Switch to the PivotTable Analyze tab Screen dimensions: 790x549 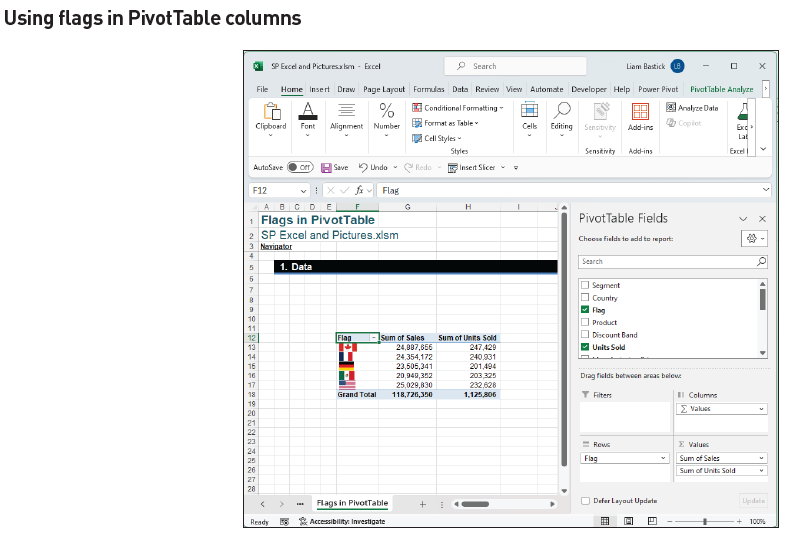pyautogui.click(x=721, y=89)
